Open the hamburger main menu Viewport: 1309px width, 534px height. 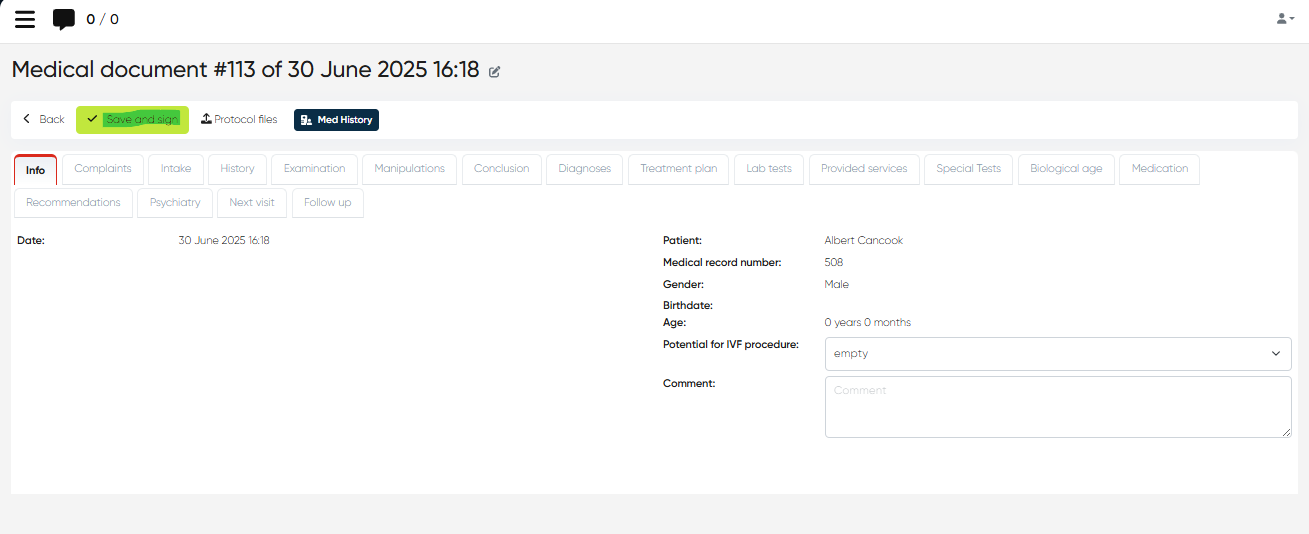coord(25,19)
